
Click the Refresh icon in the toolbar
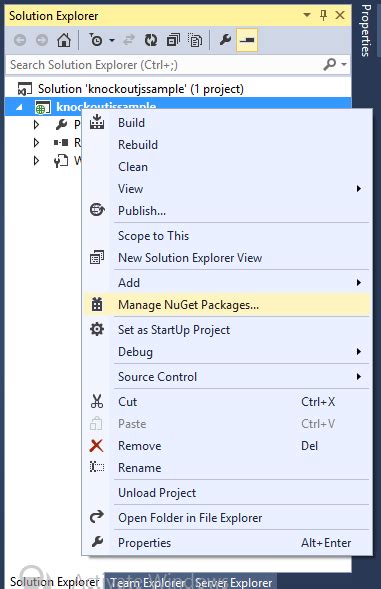(151, 40)
